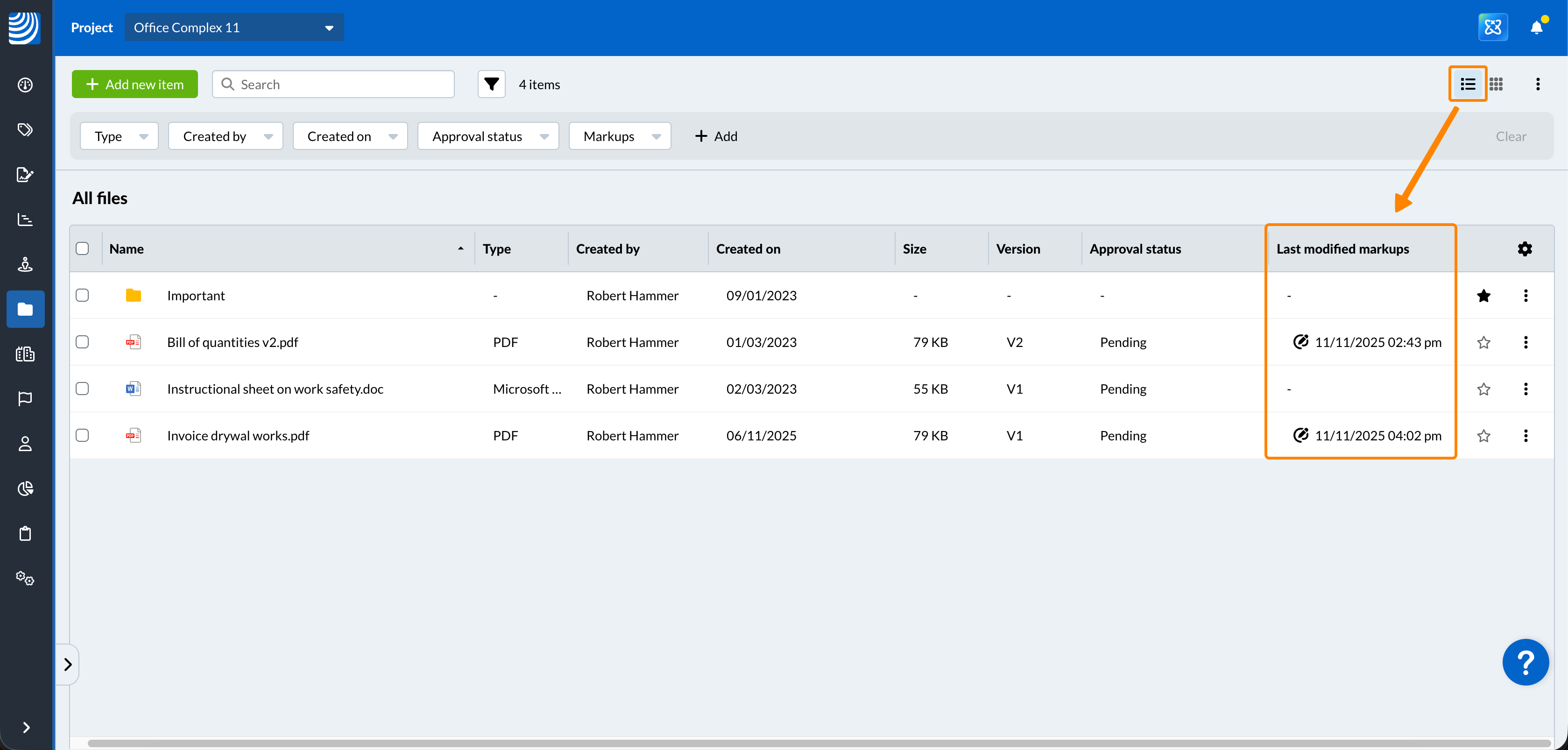Open the Office Complex 11 project dropdown
This screenshot has width=1568, height=750.
coord(234,28)
